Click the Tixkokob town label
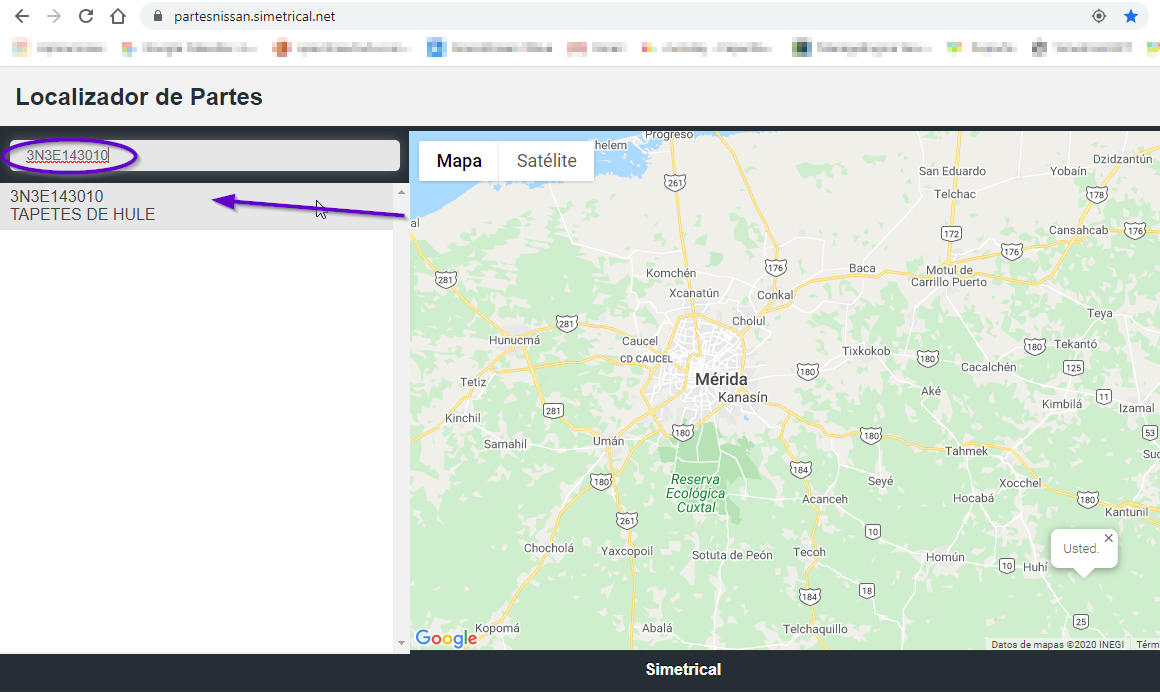This screenshot has height=692, width=1160. tap(866, 351)
